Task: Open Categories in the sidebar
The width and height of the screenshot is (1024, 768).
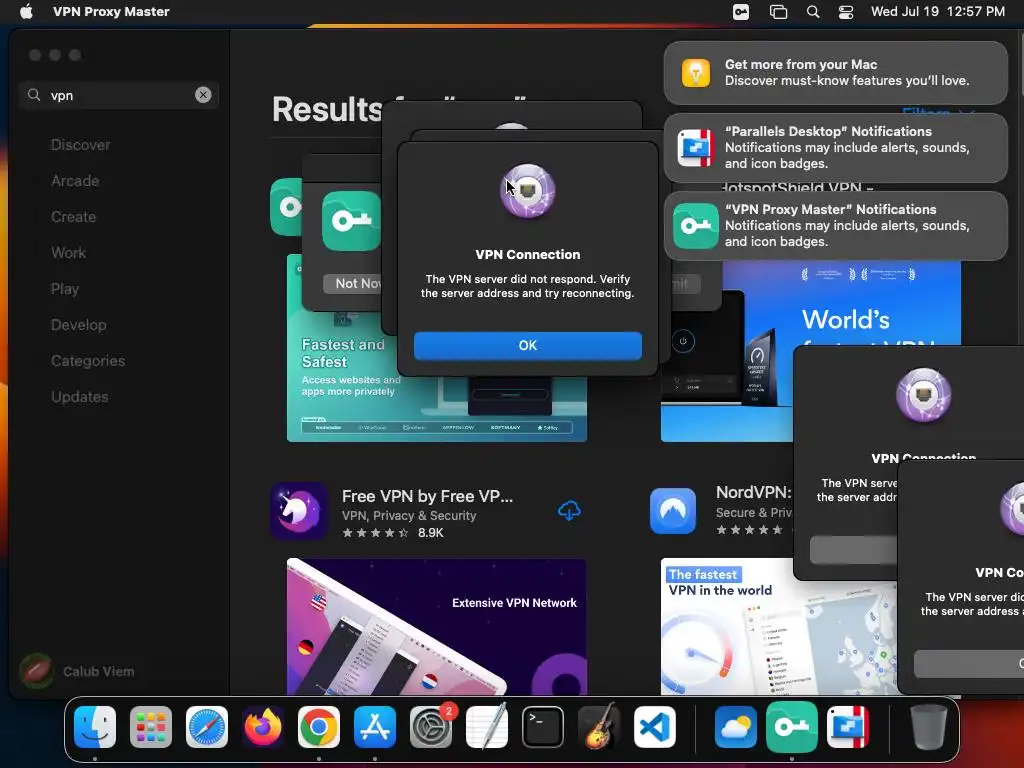Action: pos(88,360)
